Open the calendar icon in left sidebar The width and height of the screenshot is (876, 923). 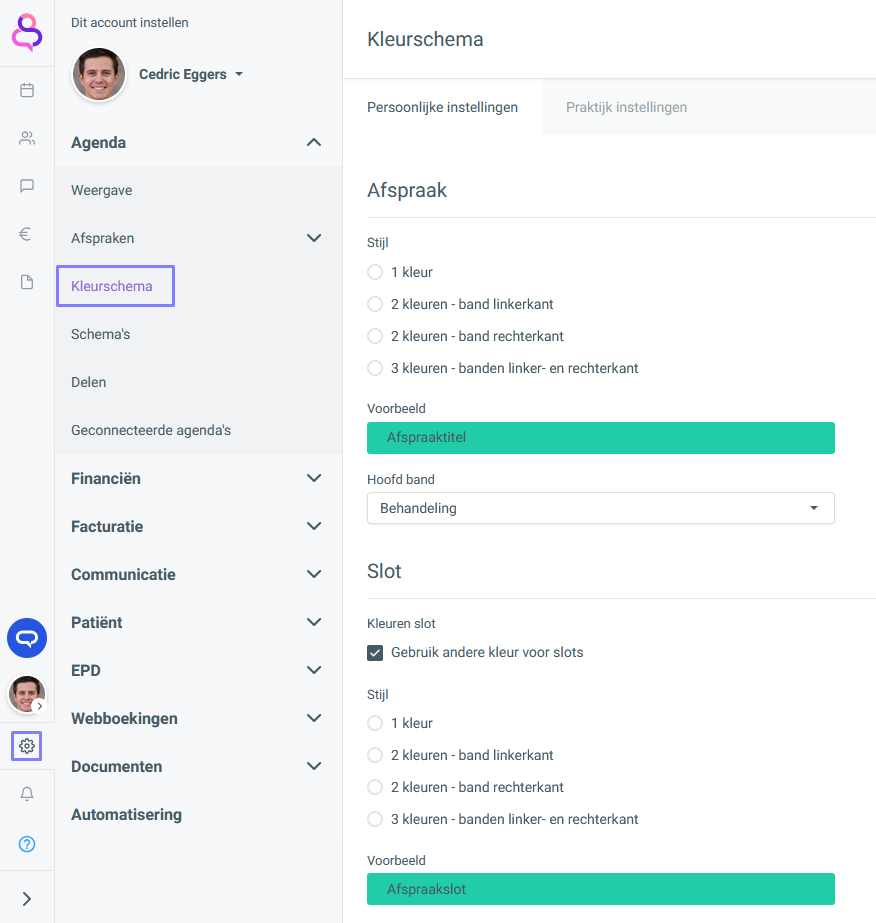tap(27, 90)
